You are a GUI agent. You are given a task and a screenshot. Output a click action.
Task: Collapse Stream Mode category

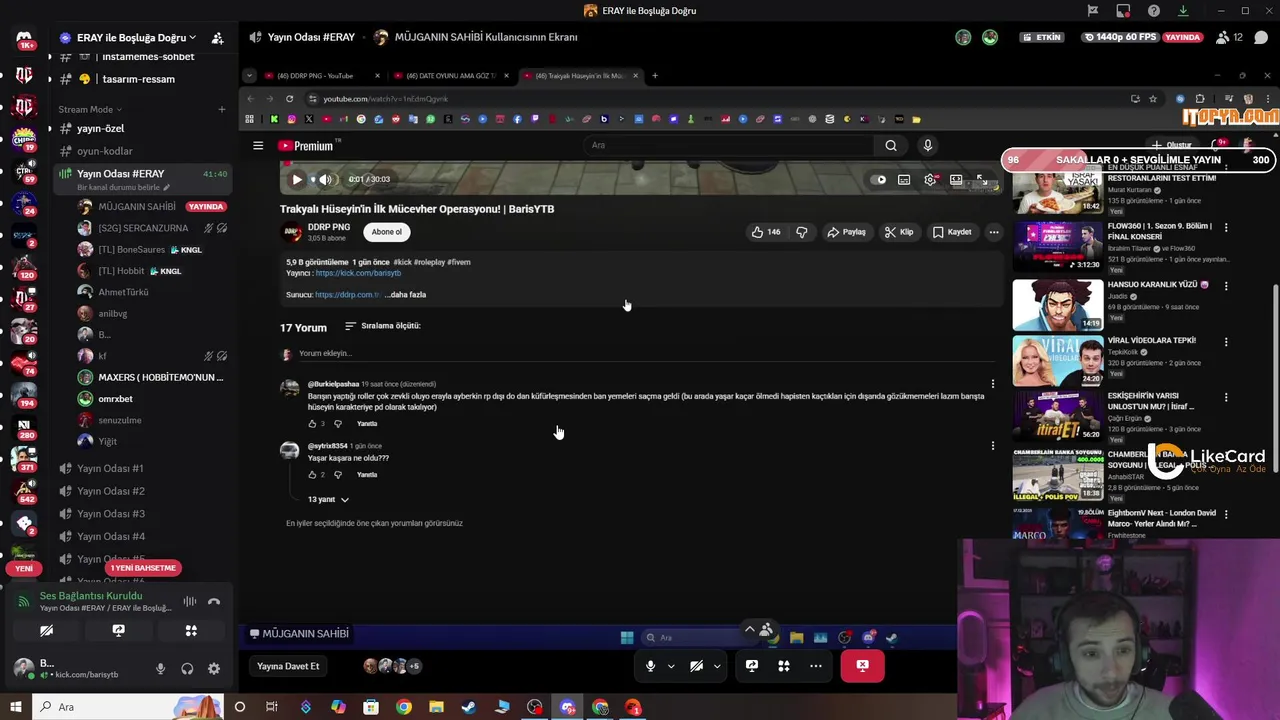point(89,109)
